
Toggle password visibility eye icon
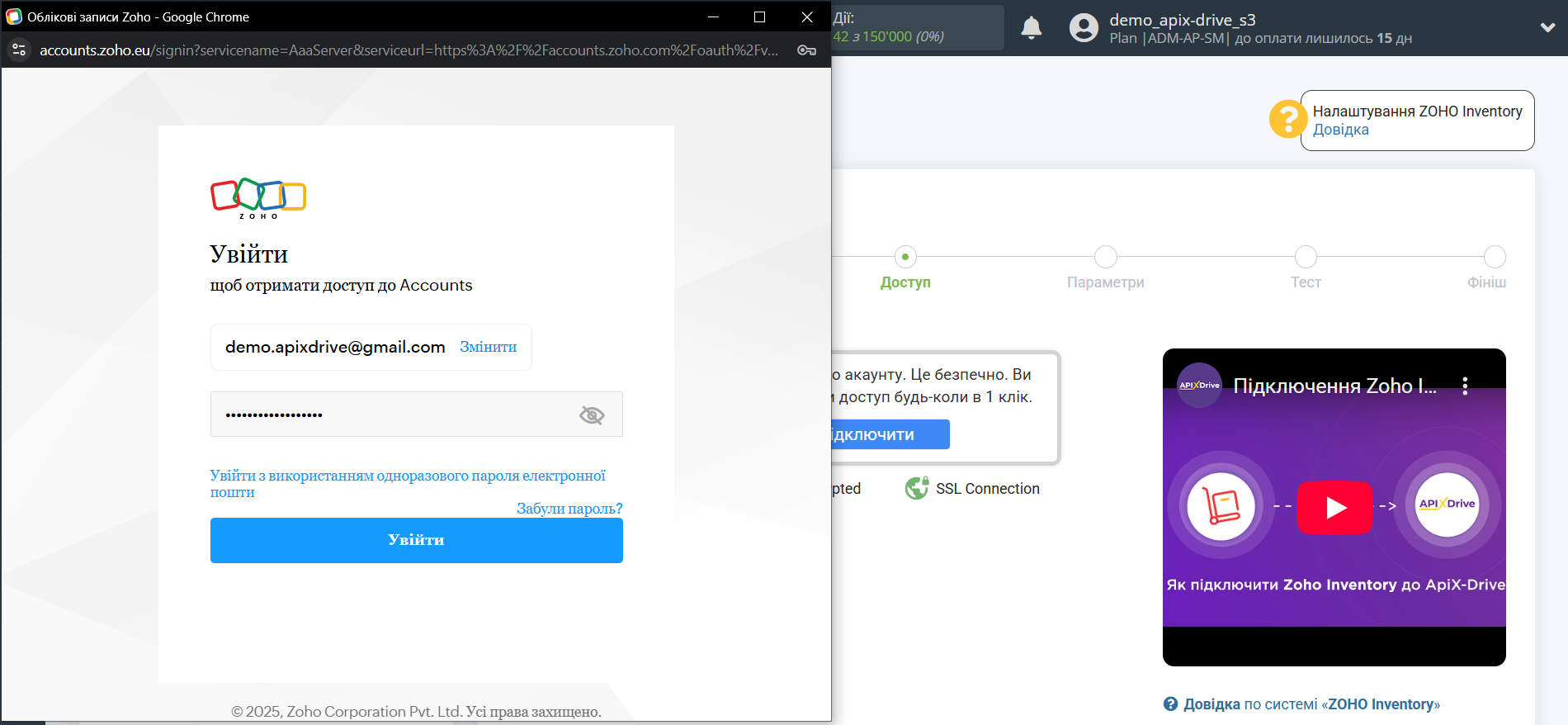point(592,415)
